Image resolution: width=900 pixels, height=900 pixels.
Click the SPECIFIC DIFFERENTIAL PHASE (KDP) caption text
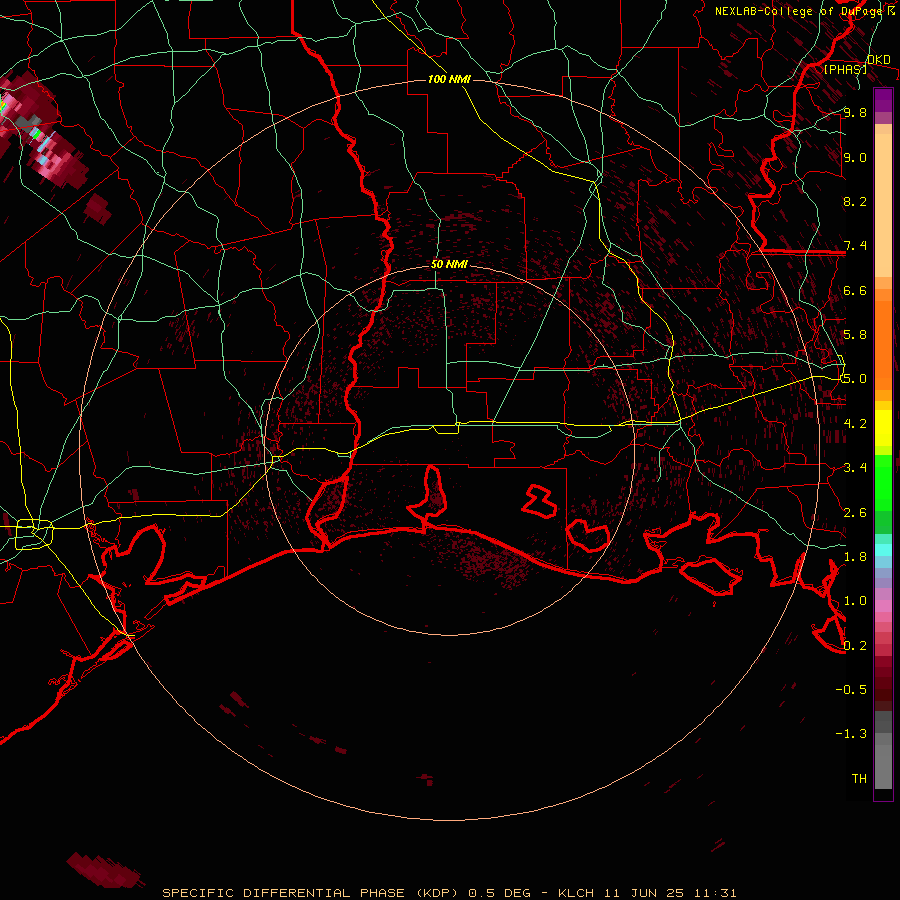click(x=312, y=893)
